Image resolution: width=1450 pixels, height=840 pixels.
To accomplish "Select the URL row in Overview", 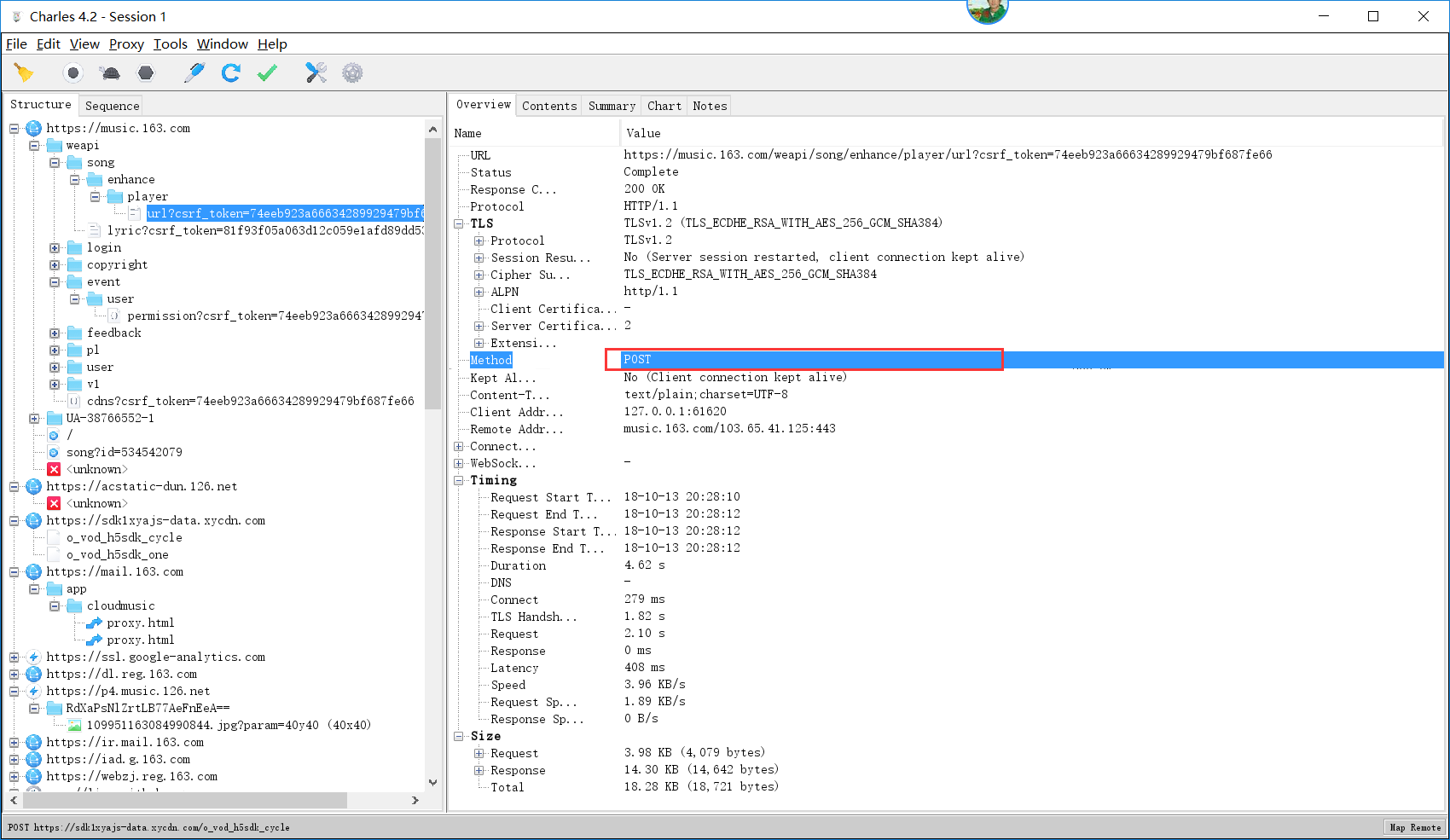I will tap(947, 155).
